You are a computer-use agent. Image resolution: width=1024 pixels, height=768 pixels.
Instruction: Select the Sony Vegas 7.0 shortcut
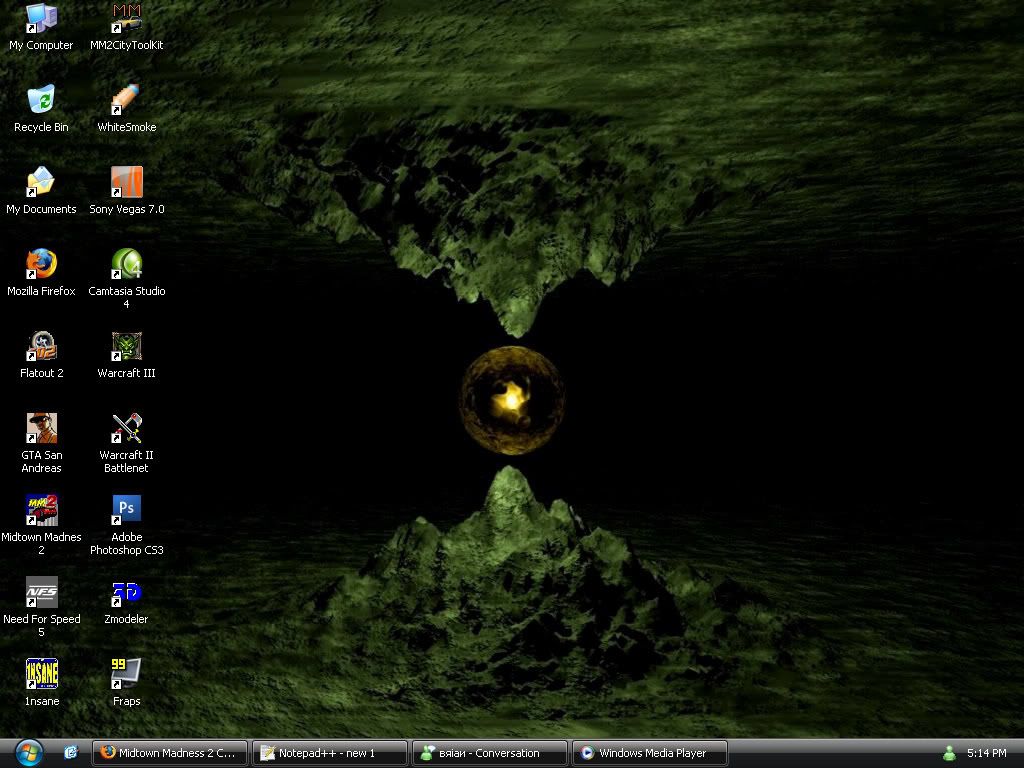(127, 182)
